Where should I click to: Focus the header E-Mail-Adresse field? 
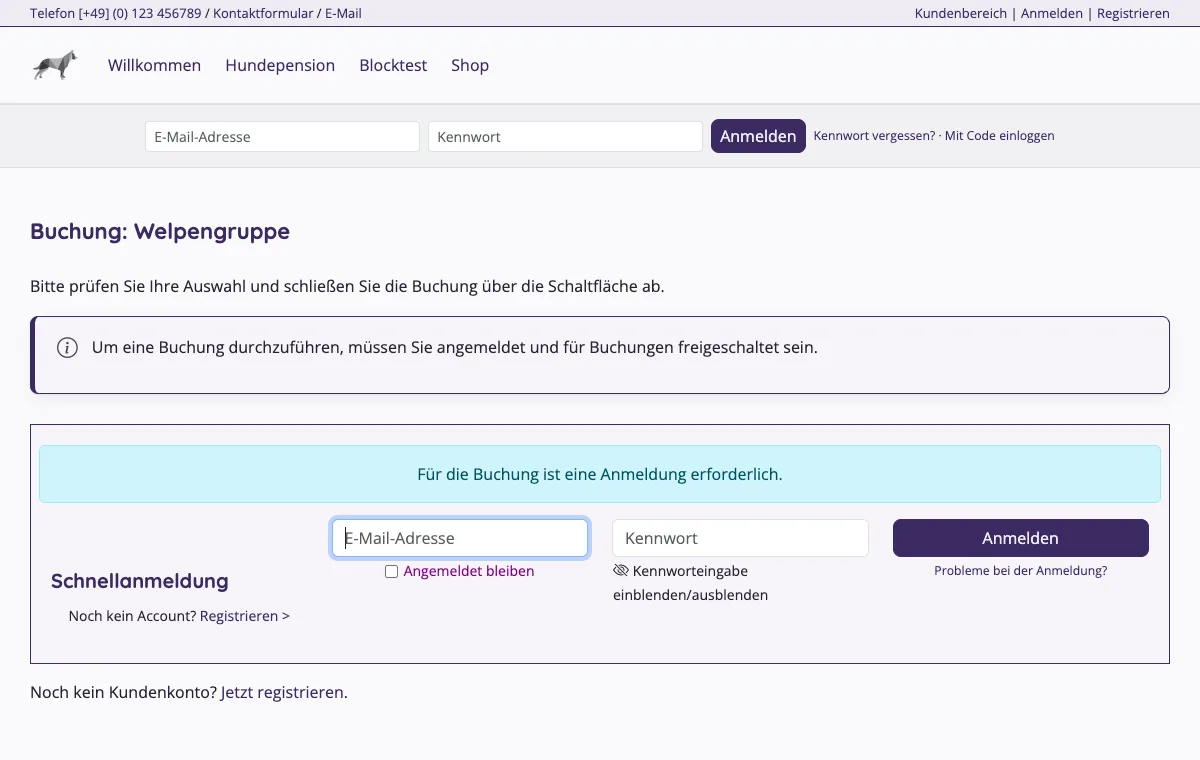pos(282,137)
